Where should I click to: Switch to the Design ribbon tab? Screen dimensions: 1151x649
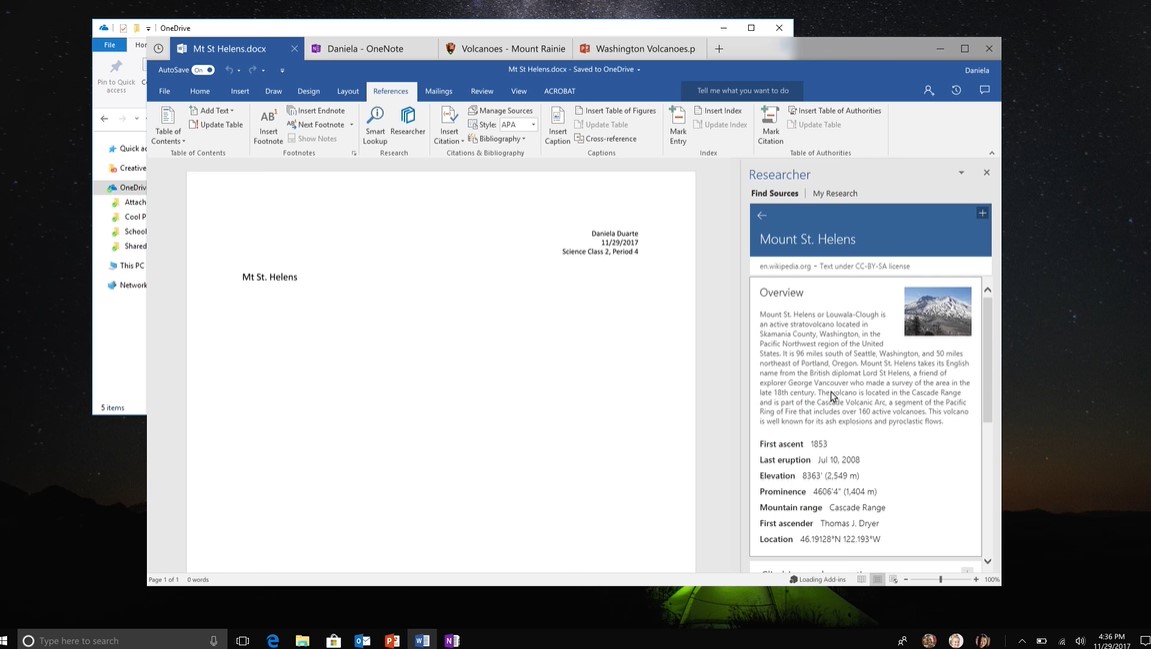[x=308, y=91]
